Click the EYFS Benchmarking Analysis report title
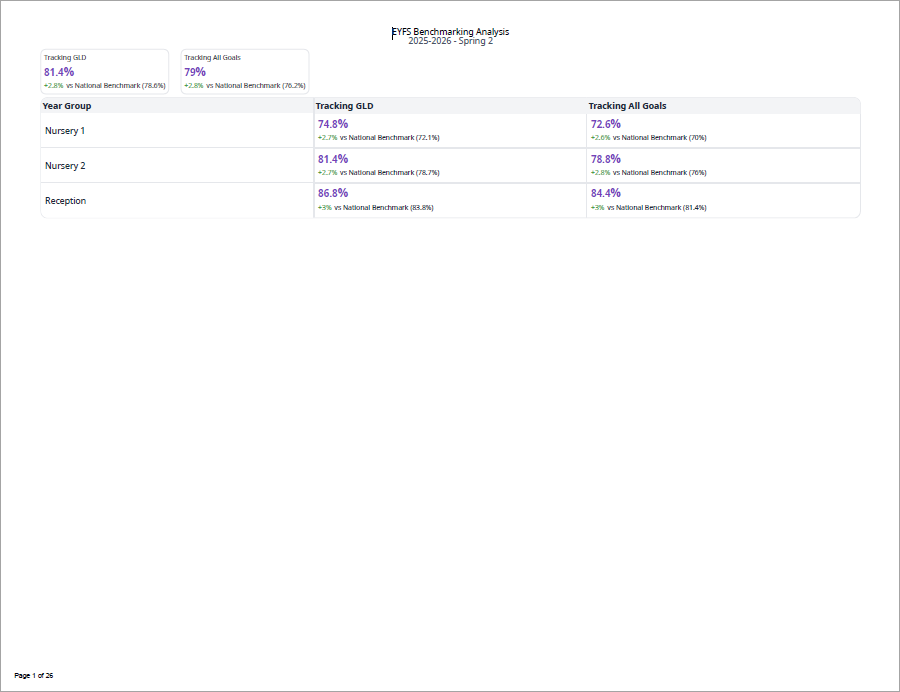The width and height of the screenshot is (900, 692). tap(450, 32)
